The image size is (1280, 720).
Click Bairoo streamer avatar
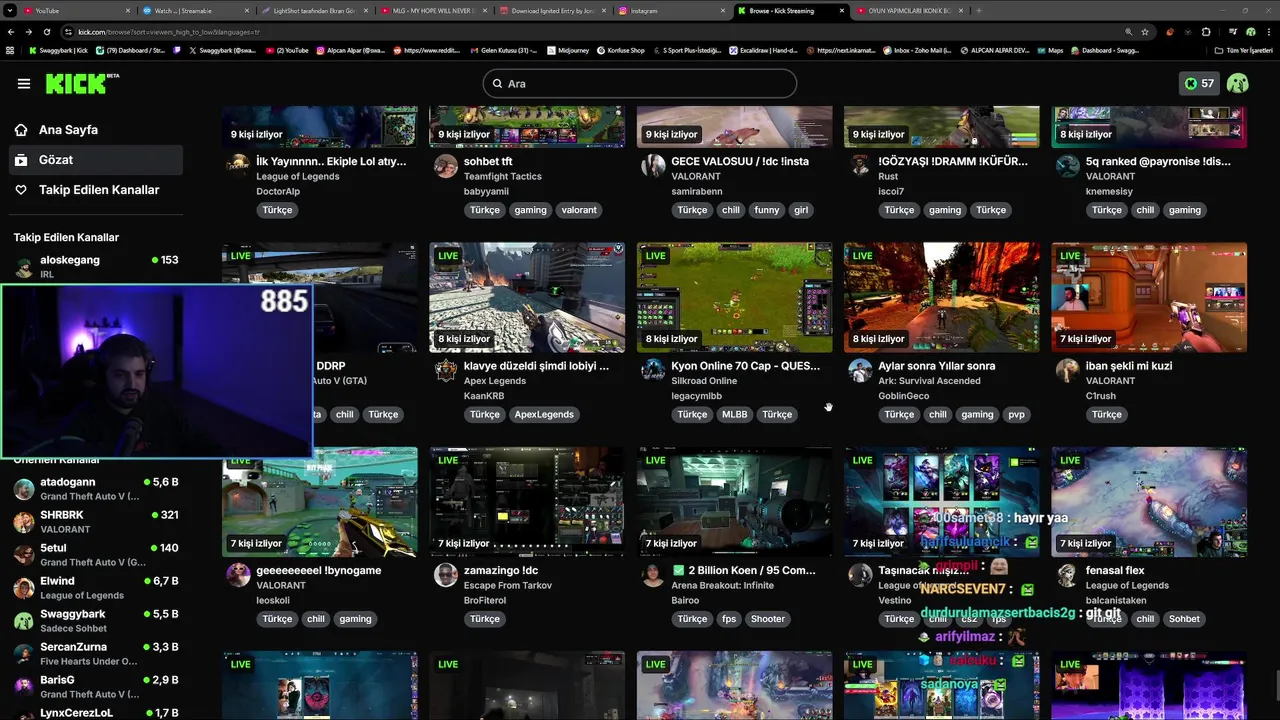coord(653,575)
